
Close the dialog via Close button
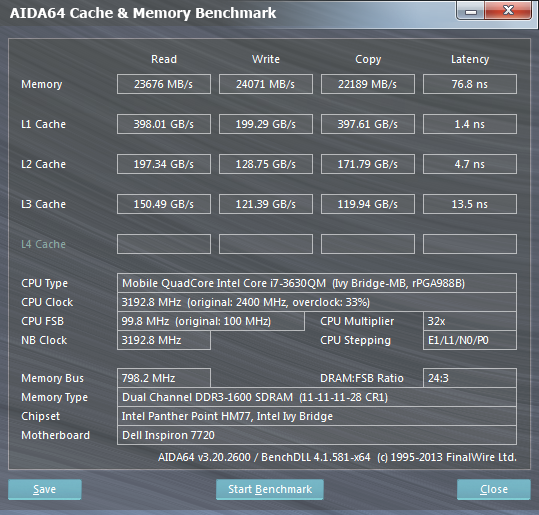tap(494, 489)
